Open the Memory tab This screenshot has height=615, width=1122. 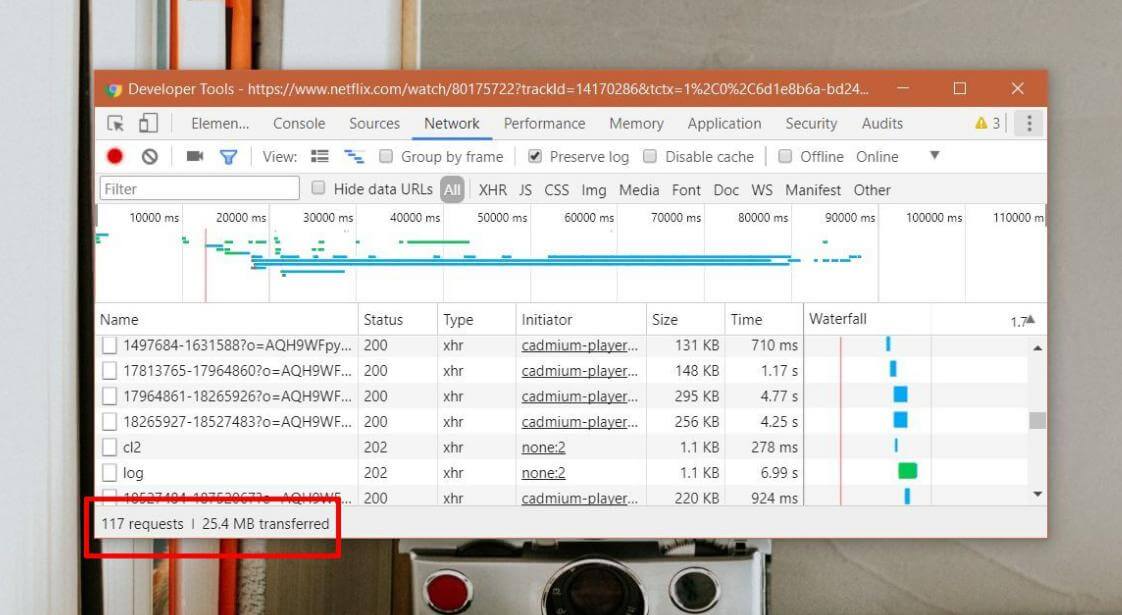(x=636, y=124)
